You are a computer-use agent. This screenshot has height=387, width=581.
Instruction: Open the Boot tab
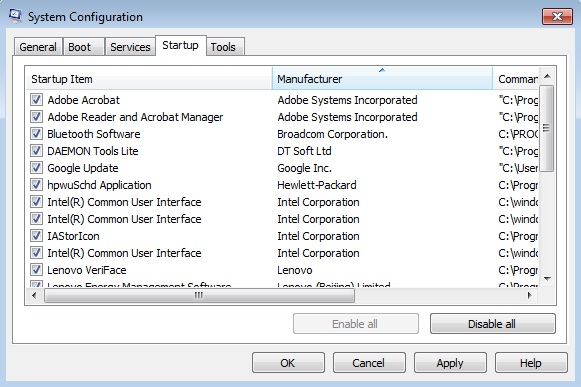tap(83, 47)
